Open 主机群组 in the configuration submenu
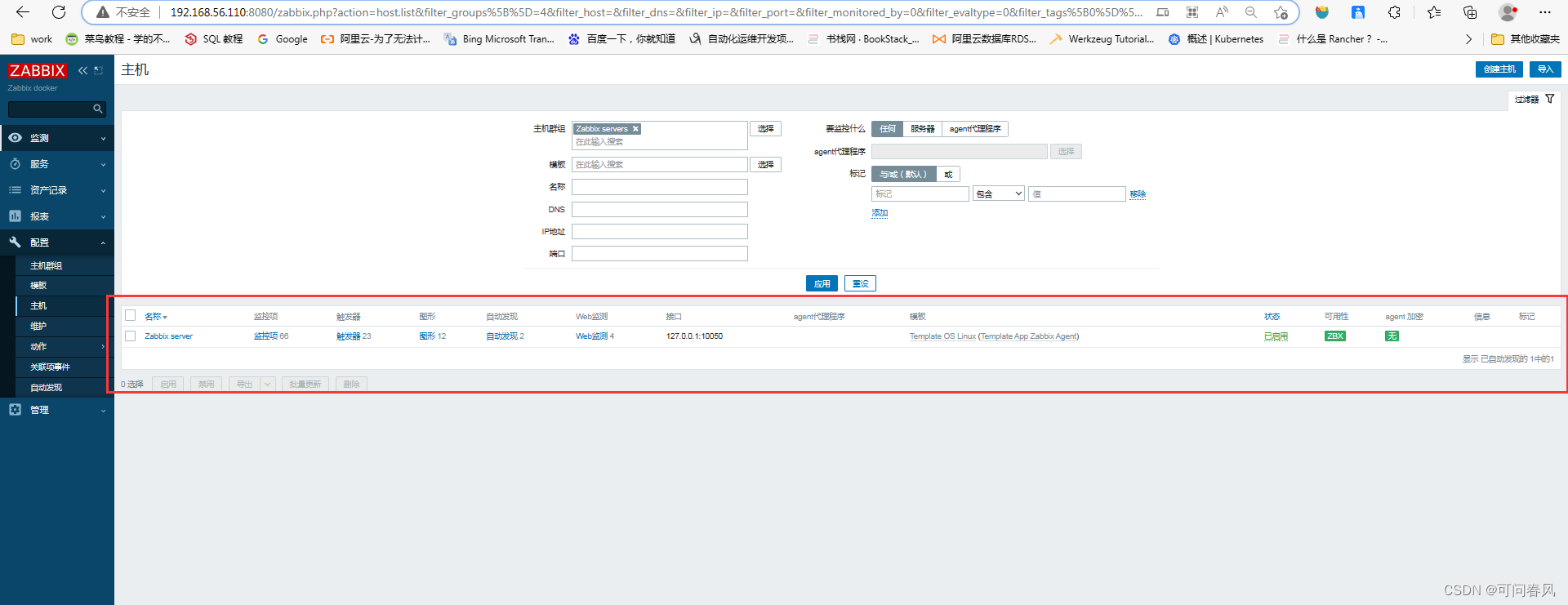1568x605 pixels. tap(47, 265)
